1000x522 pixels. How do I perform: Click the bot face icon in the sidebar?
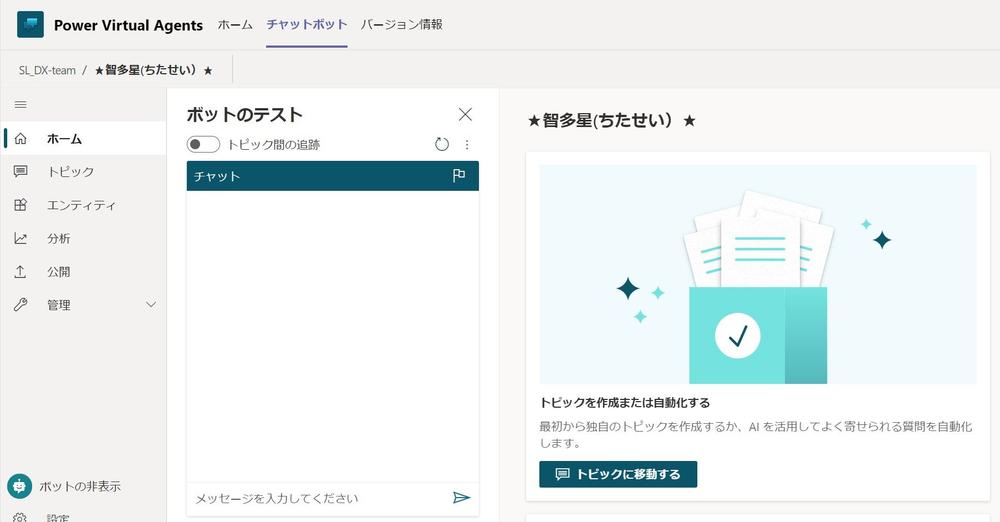tap(20, 486)
